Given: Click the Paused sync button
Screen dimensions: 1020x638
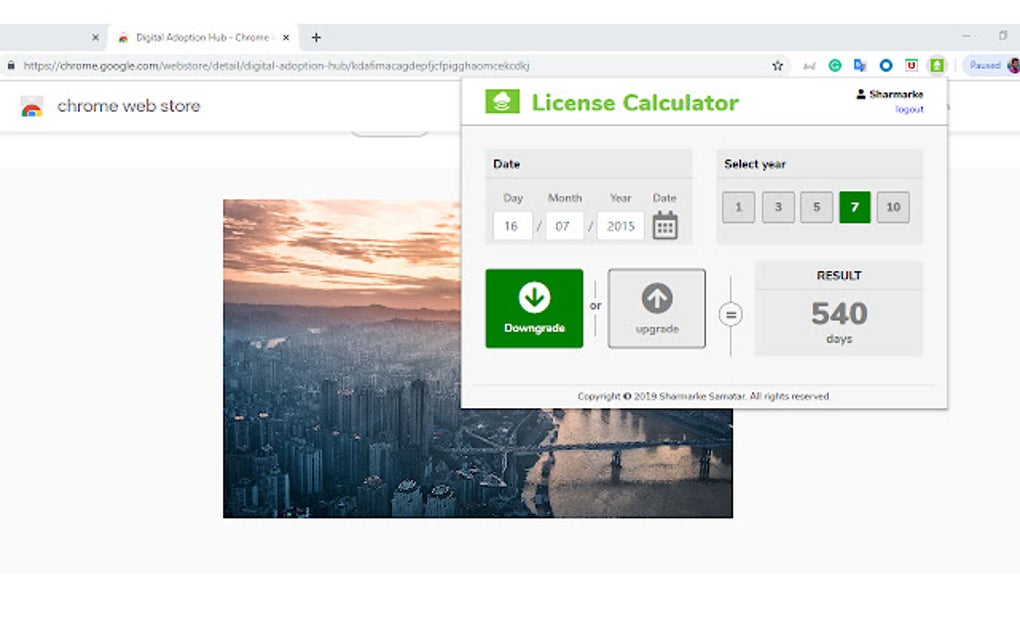Looking at the screenshot, I should point(986,64).
